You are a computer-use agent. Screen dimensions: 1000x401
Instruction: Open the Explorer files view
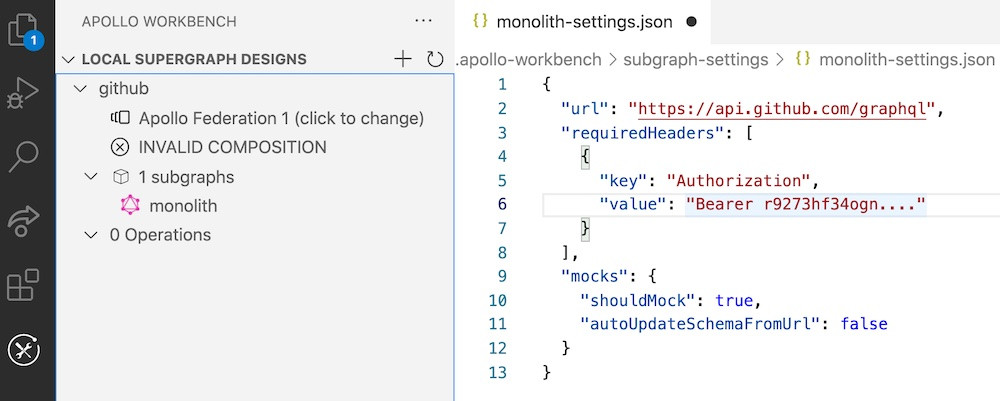coord(26,31)
